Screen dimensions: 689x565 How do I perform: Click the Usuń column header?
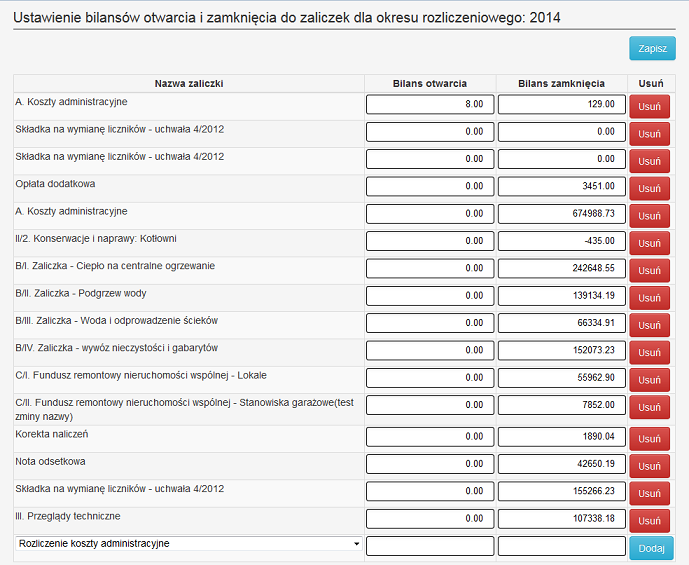651,83
